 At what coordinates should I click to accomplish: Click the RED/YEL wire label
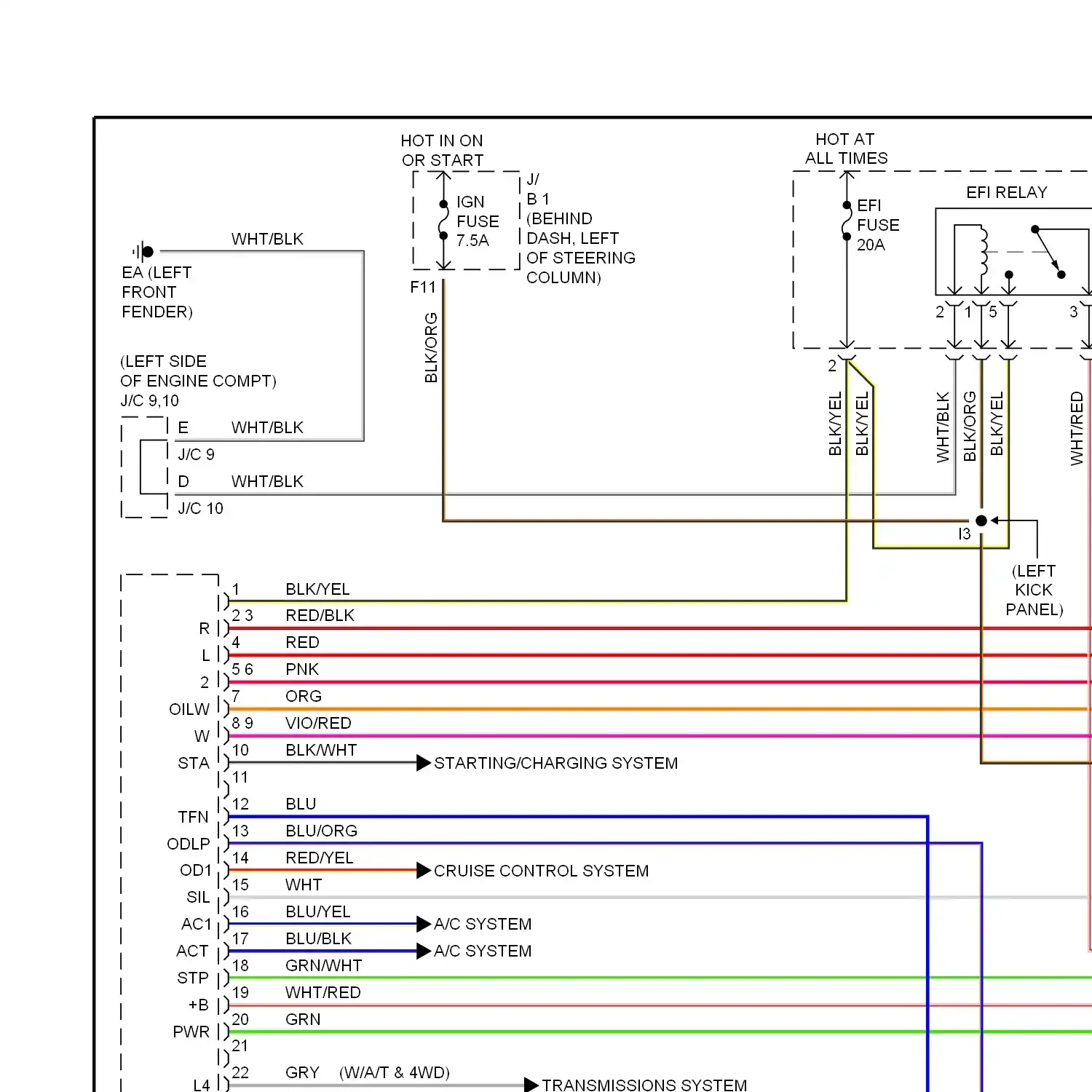[x=320, y=858]
